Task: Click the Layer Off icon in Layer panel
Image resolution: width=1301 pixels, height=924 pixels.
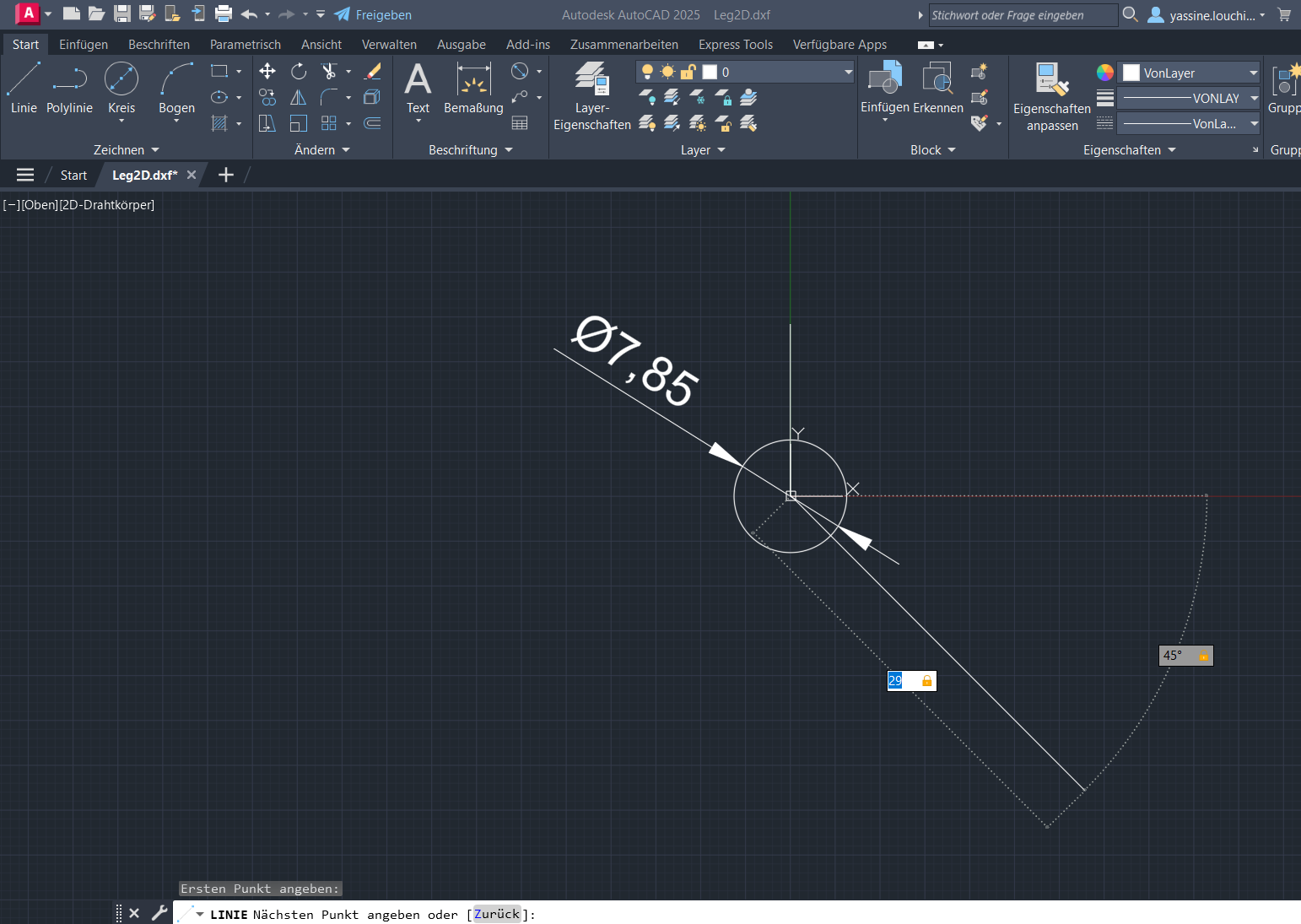Action: [x=647, y=98]
